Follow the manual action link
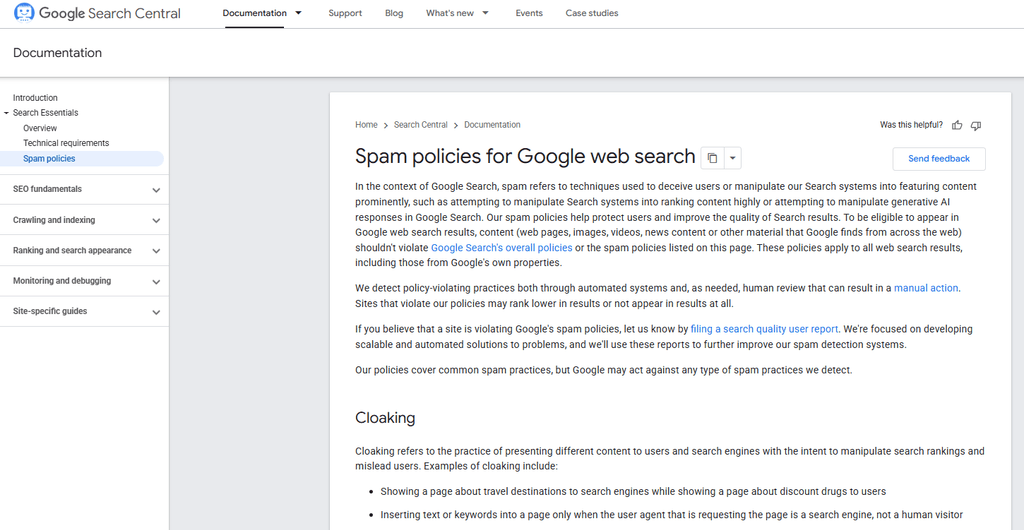The image size is (1024, 530). pos(926,288)
